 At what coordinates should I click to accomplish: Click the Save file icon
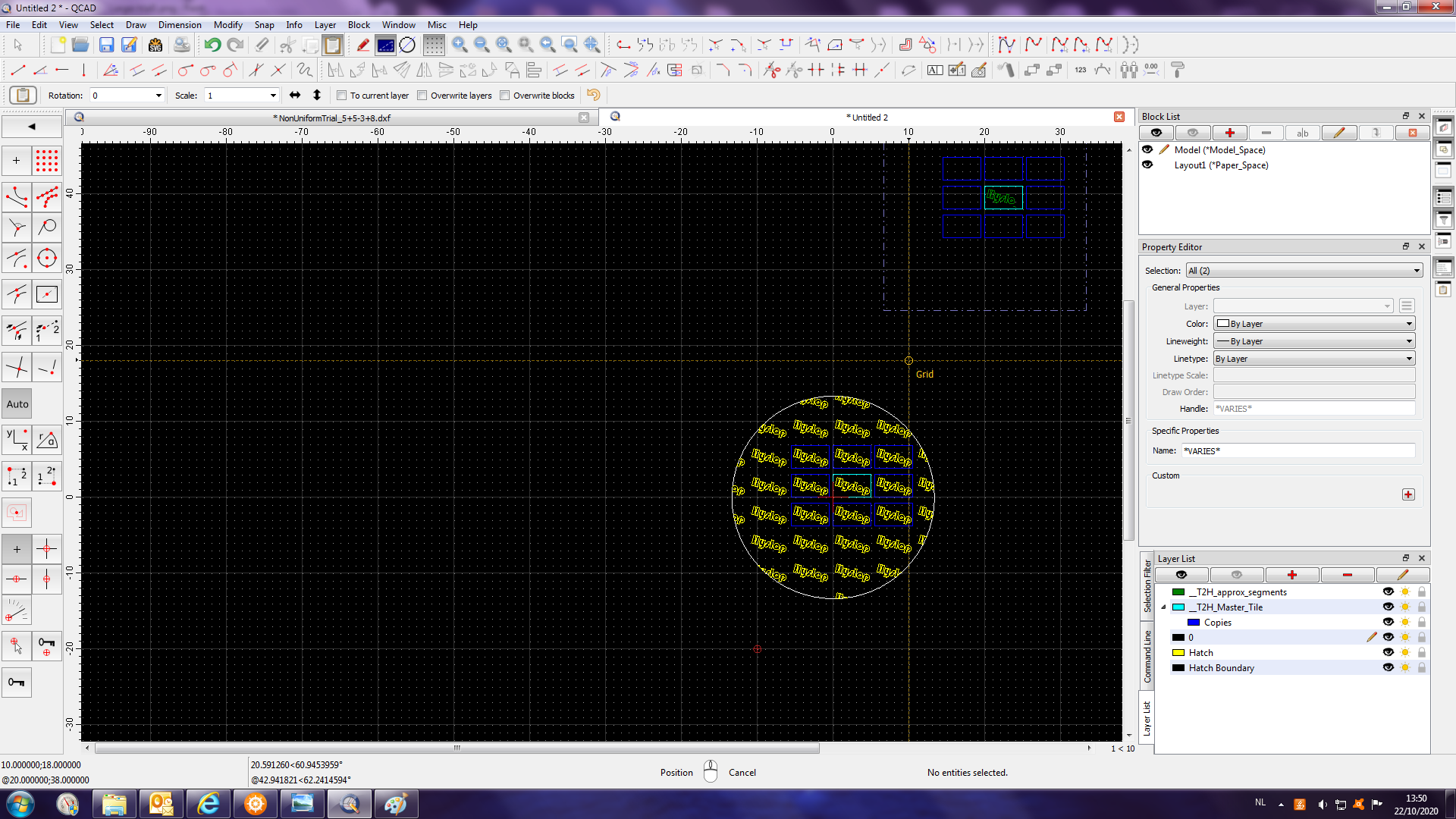(x=106, y=45)
